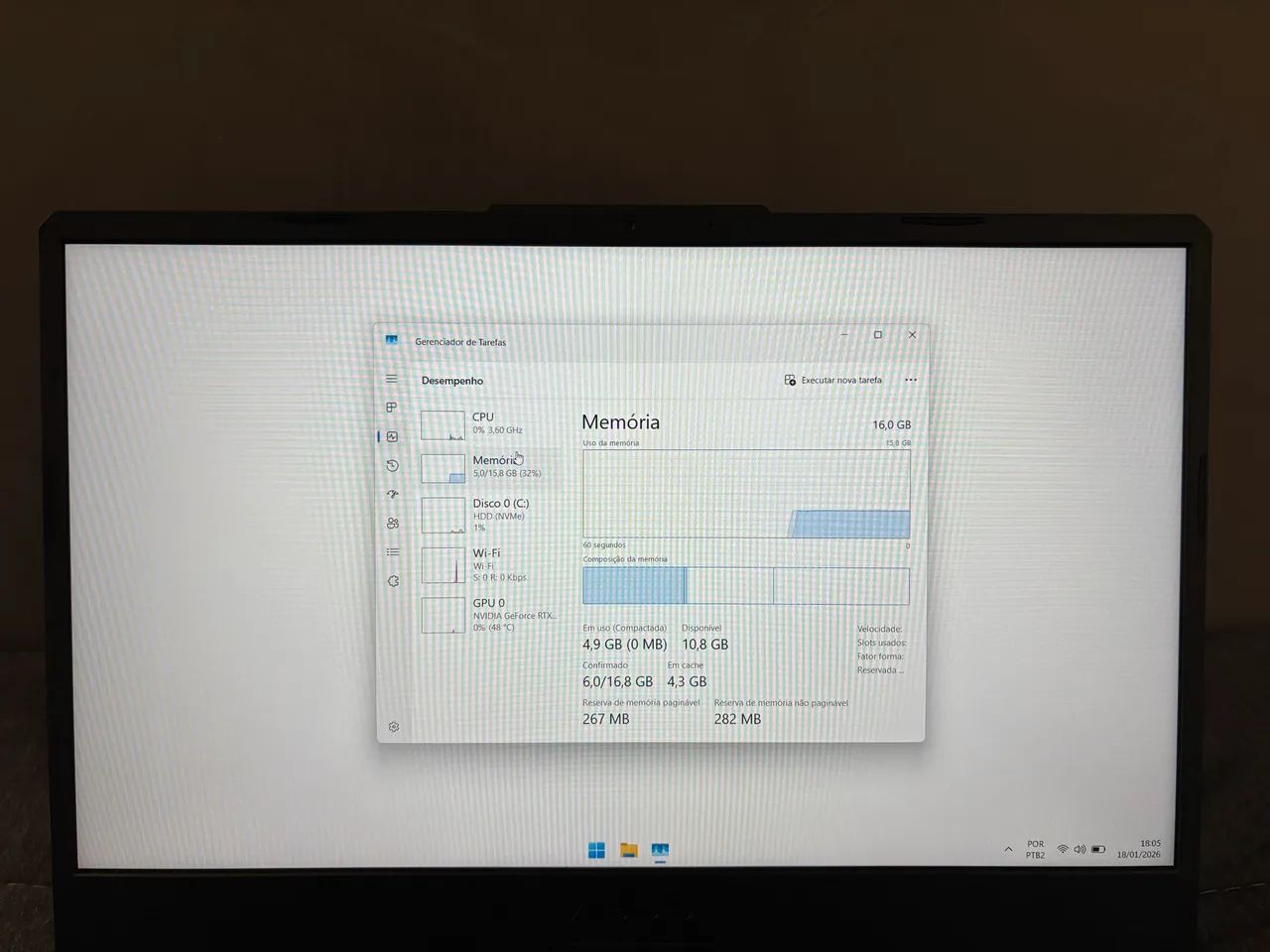The image size is (1270, 952).
Task: Open the Usuários sidebar icon
Action: pos(391,522)
